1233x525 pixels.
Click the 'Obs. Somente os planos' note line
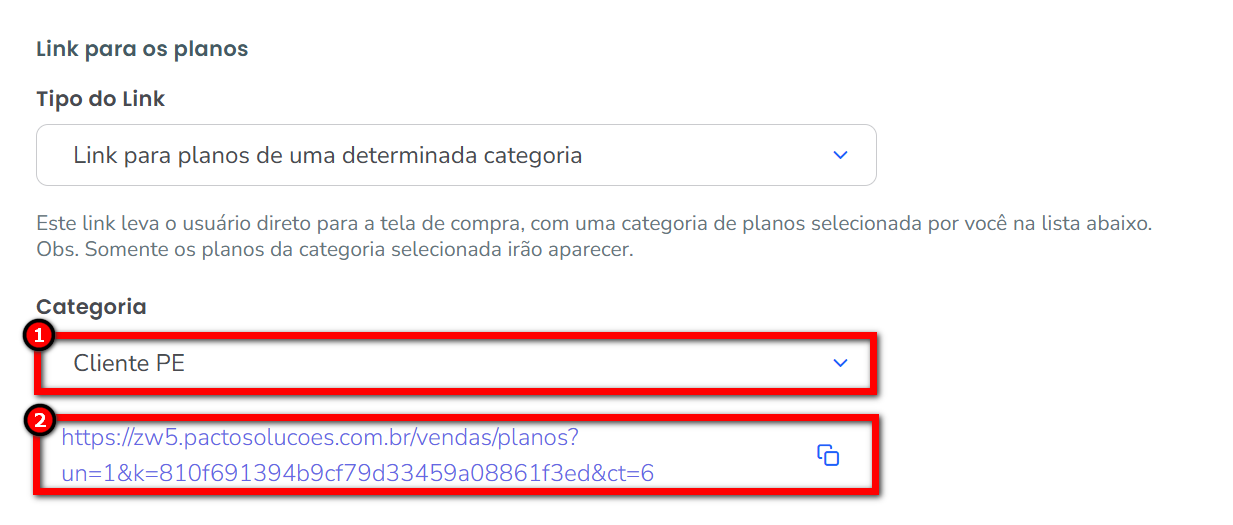click(x=180, y=249)
